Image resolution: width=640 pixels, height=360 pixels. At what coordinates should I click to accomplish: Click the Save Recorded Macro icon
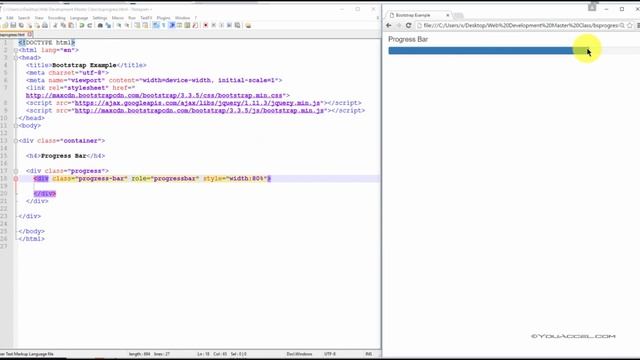tap(237, 25)
